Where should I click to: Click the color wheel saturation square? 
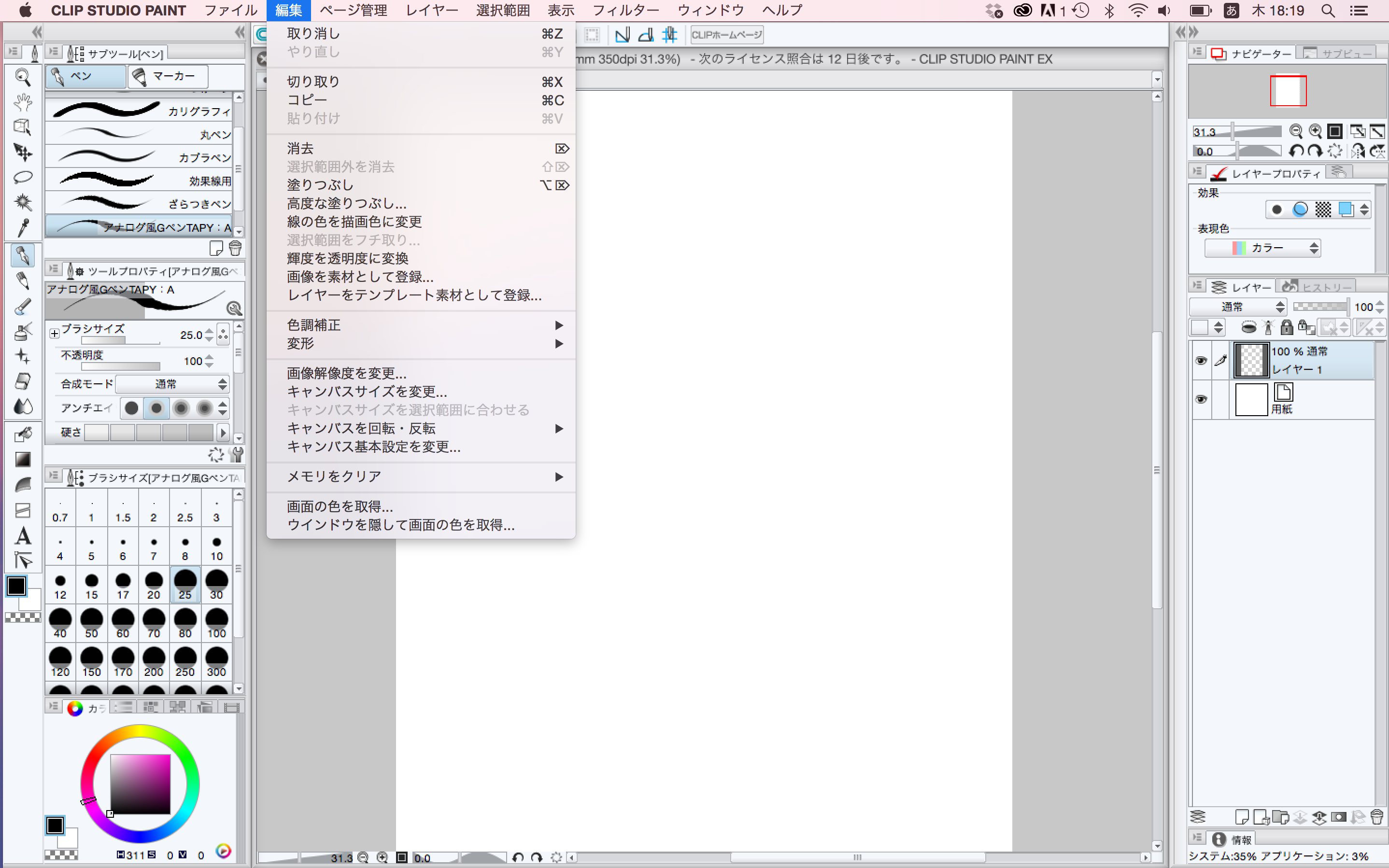(x=140, y=784)
